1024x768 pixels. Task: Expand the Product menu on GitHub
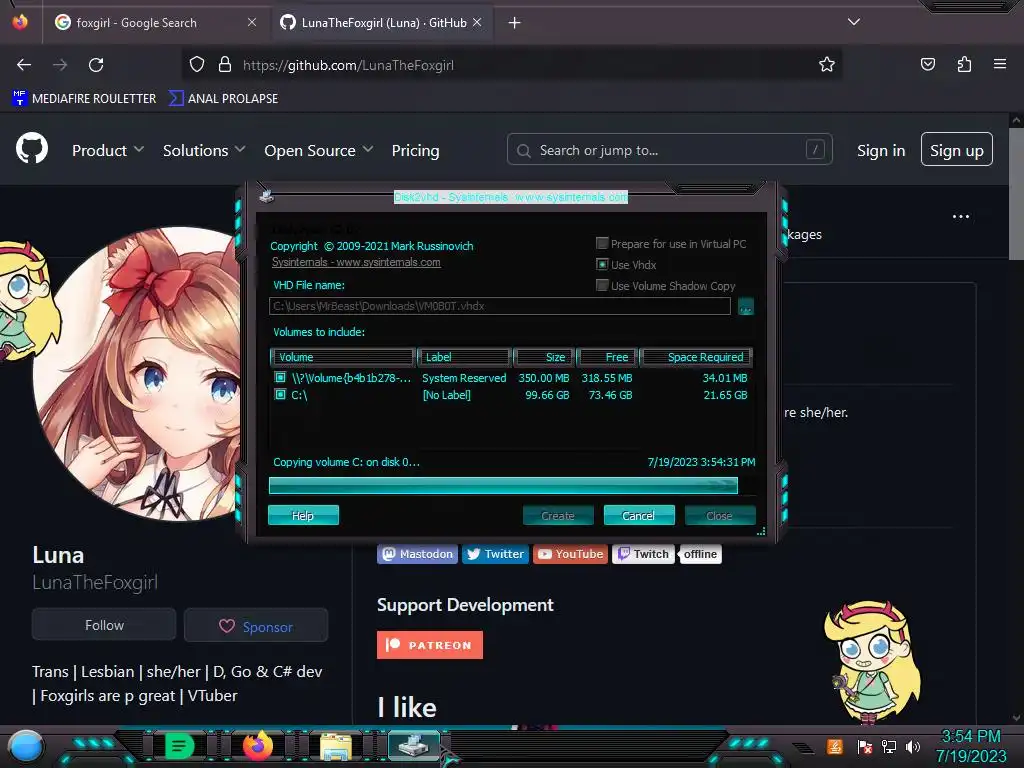[x=108, y=150]
